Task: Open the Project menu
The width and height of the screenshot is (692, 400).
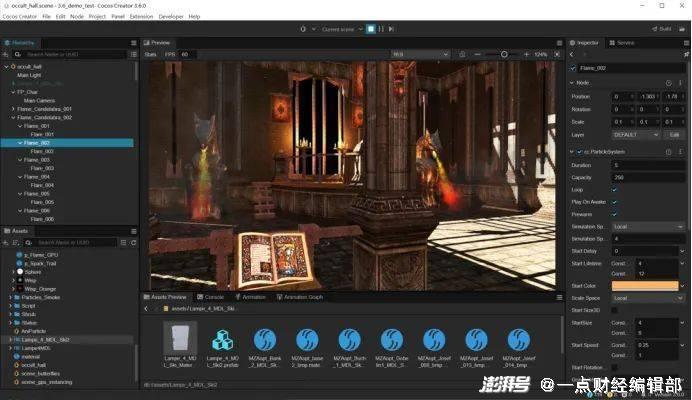Action: [x=97, y=16]
